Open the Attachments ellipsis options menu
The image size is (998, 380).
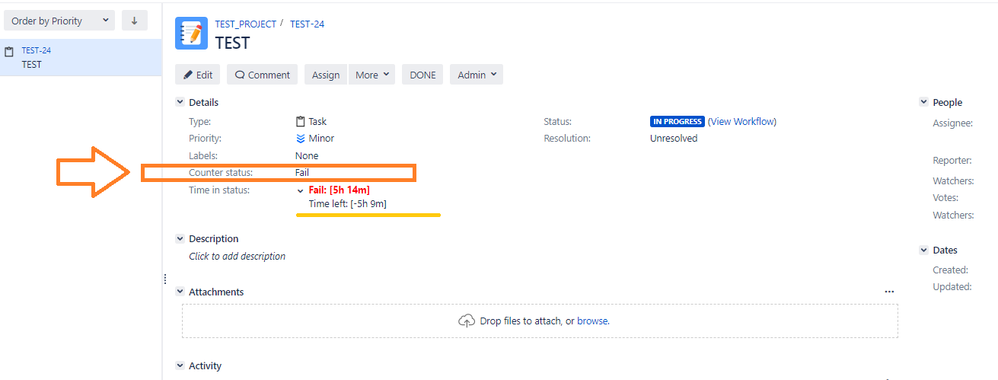coord(889,292)
